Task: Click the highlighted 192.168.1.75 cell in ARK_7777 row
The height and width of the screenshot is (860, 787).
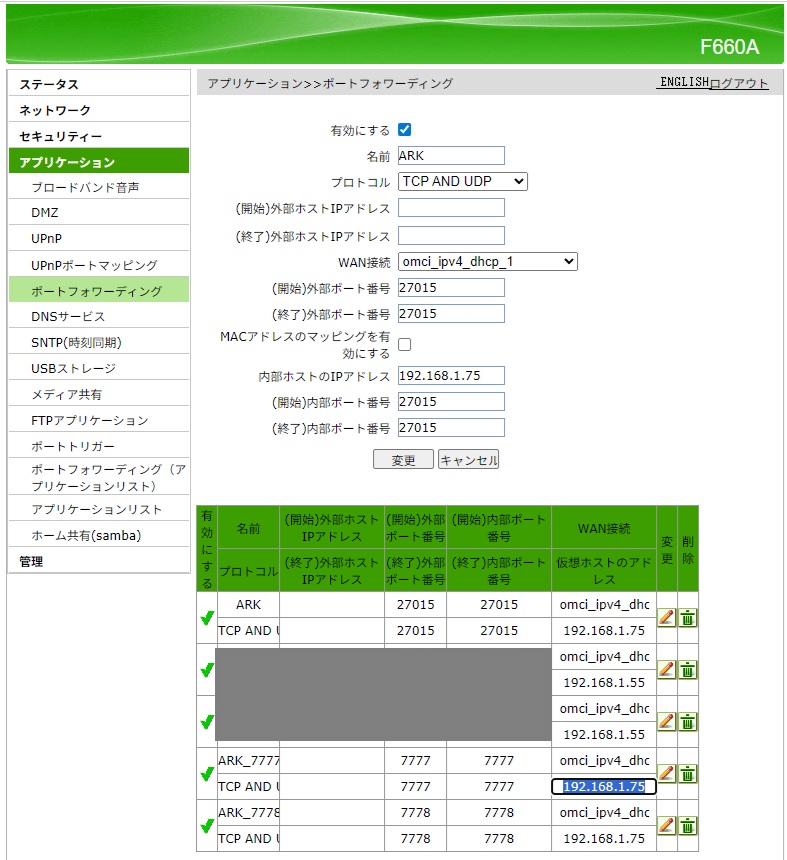Action: click(x=604, y=787)
